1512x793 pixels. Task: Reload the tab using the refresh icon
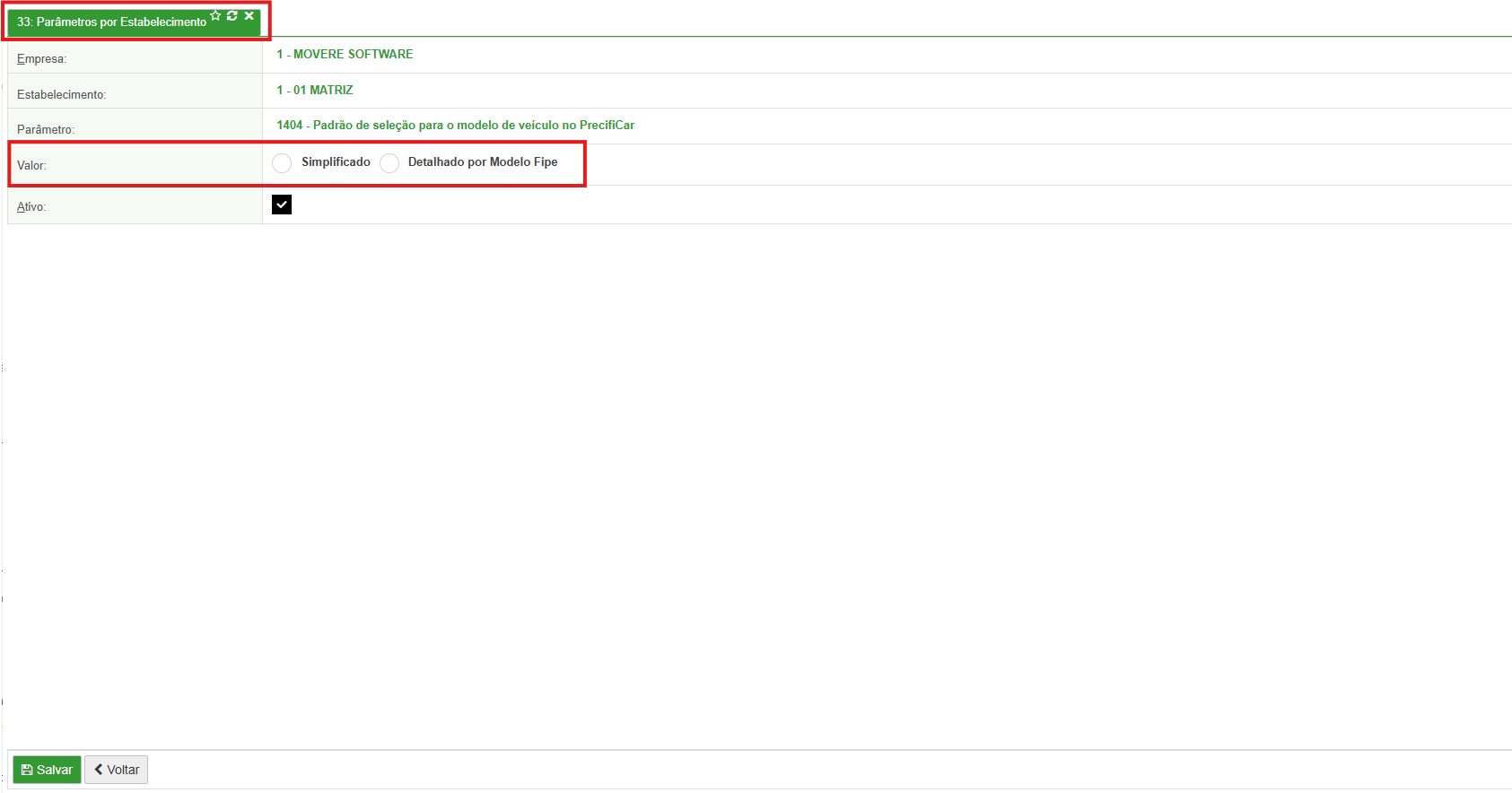point(232,15)
